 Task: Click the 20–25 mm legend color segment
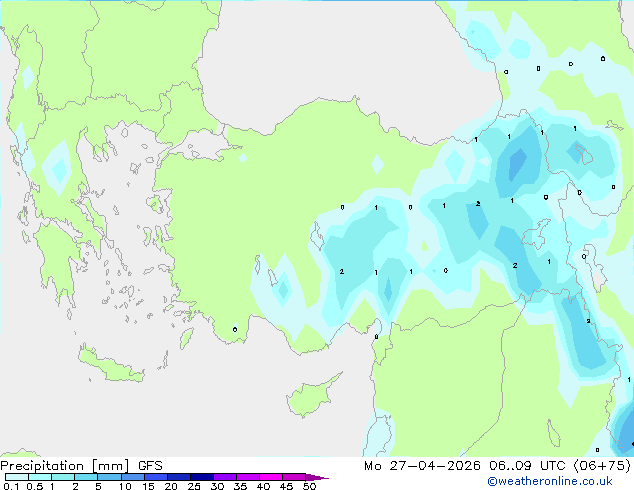pyautogui.click(x=178, y=477)
